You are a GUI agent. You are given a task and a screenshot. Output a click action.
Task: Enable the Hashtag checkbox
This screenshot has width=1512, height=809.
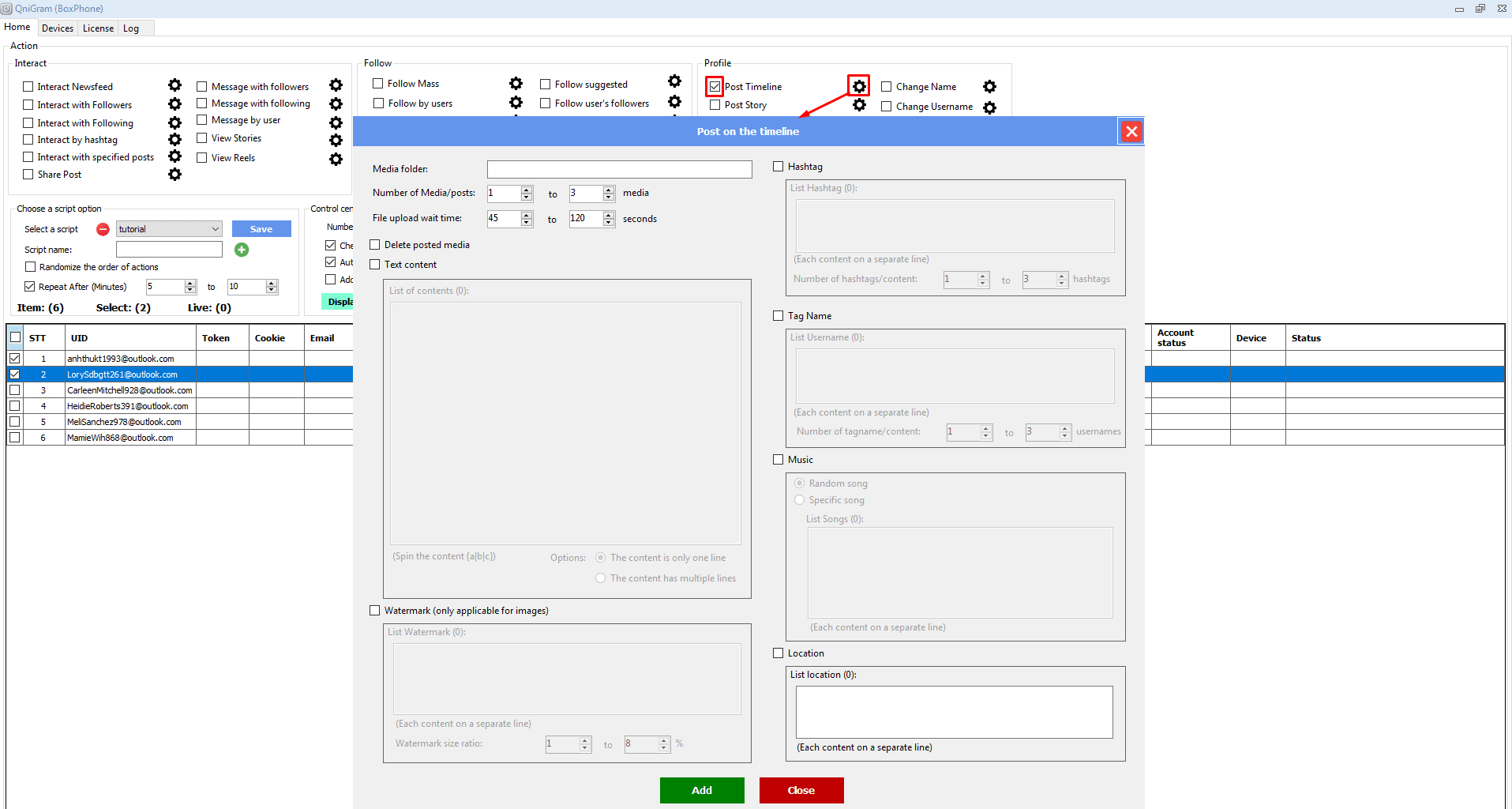point(779,167)
